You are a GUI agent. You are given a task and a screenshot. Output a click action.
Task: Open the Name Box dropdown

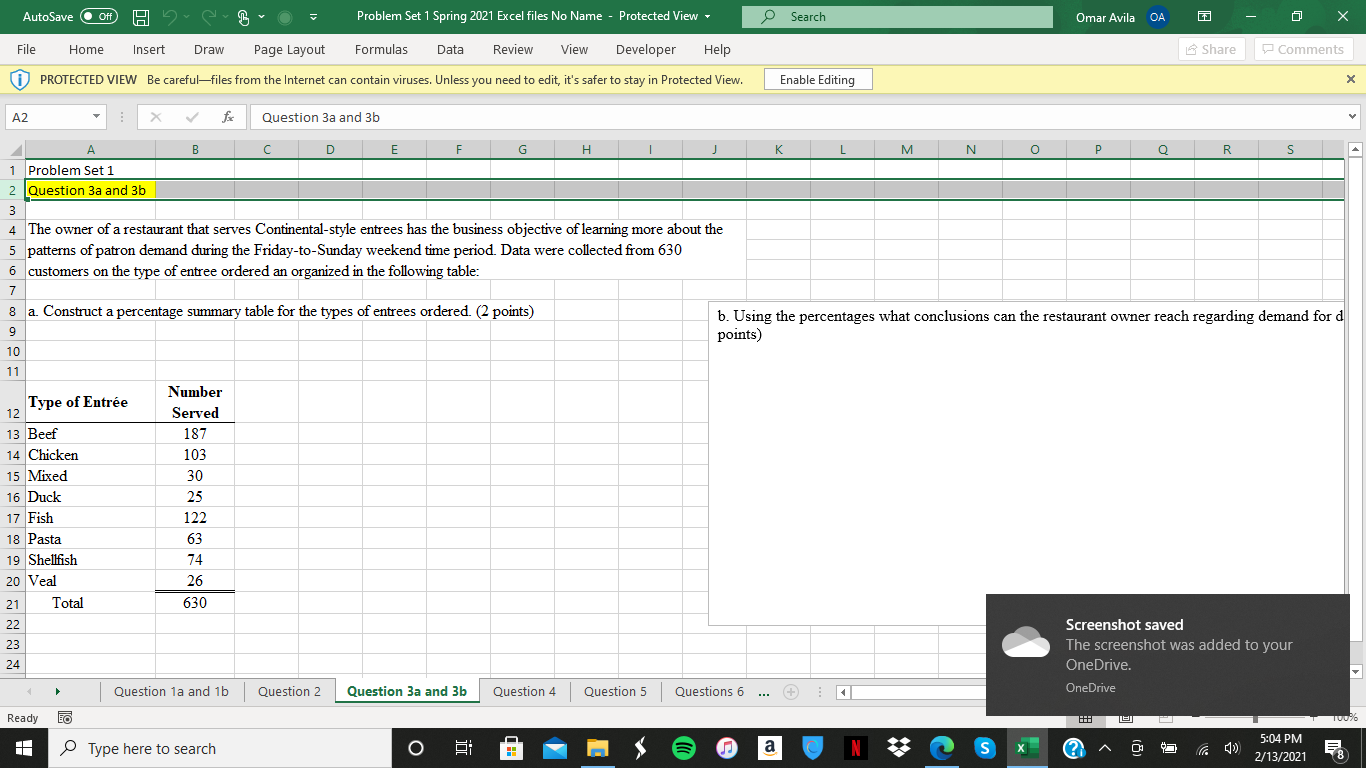96,117
